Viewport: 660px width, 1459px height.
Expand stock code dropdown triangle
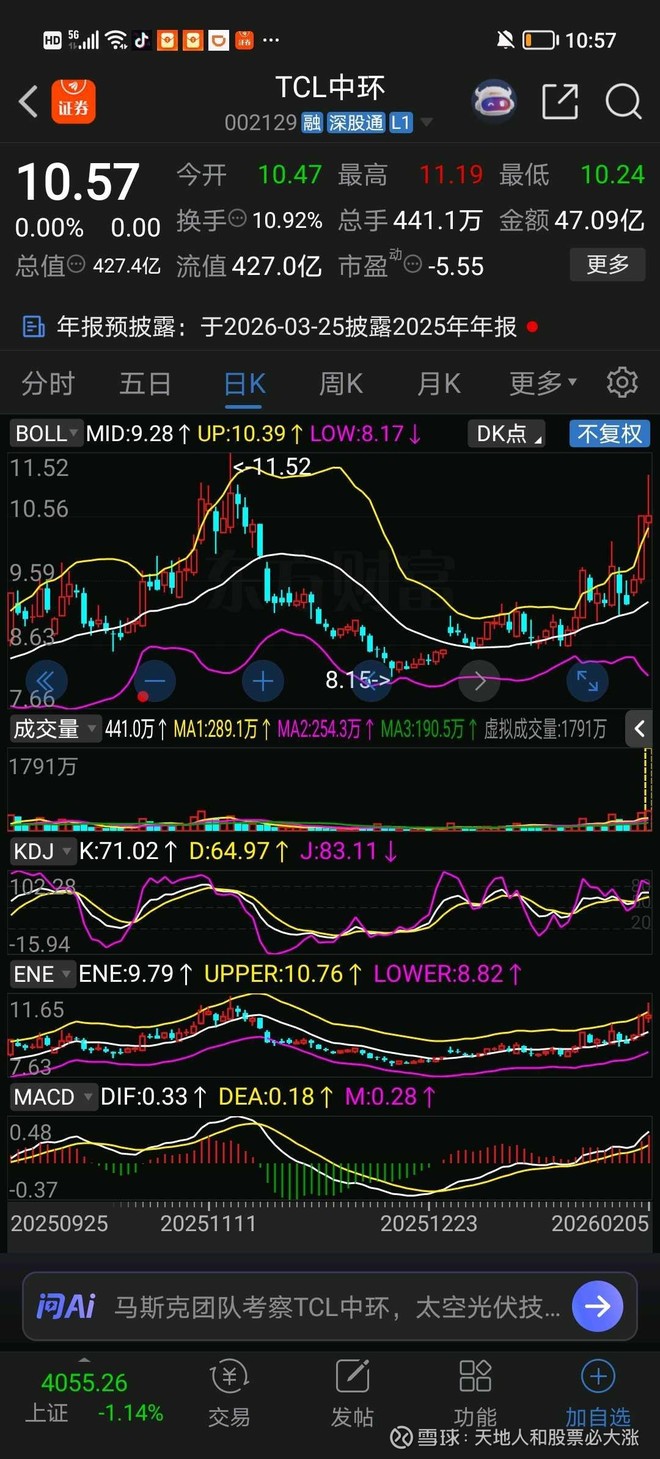click(427, 123)
